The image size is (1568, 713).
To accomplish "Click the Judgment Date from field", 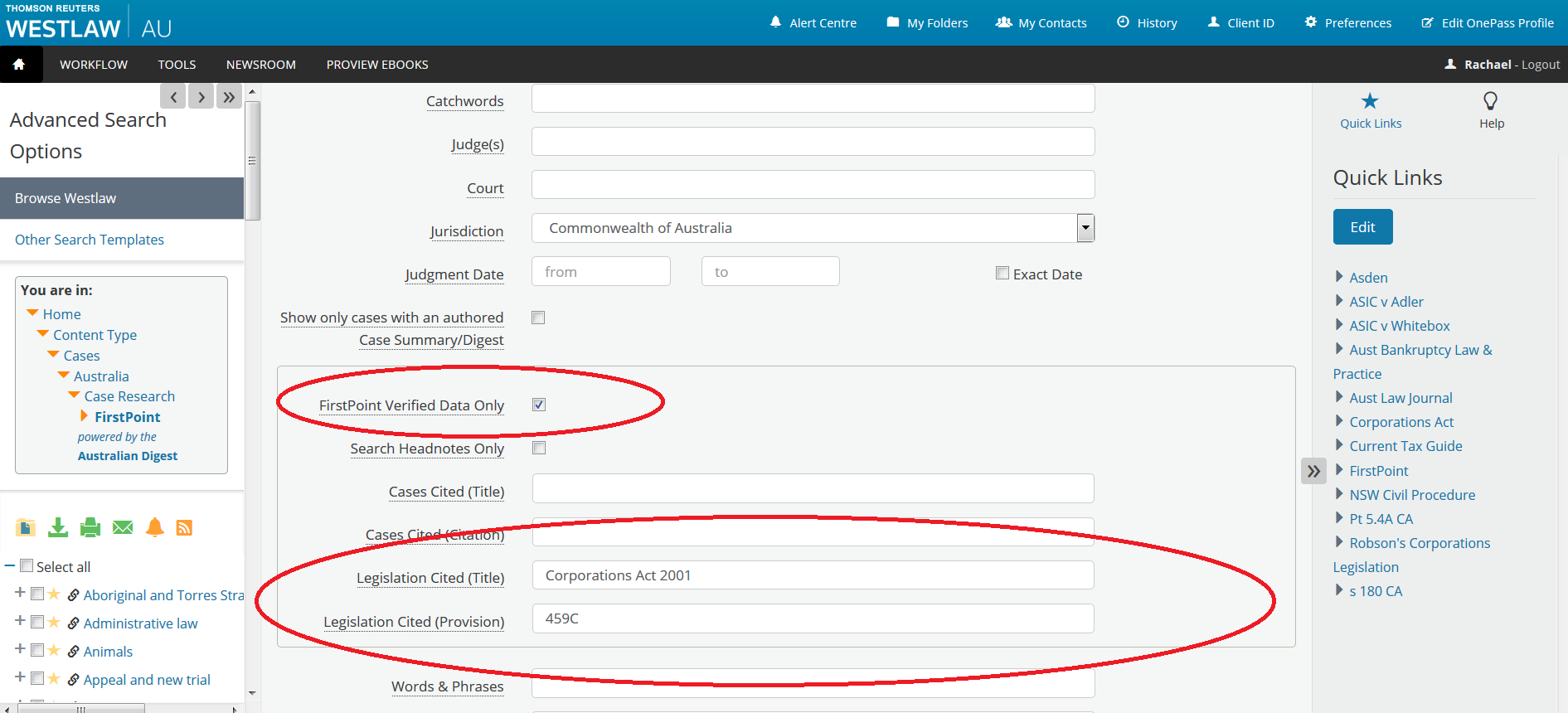I will coord(601,271).
